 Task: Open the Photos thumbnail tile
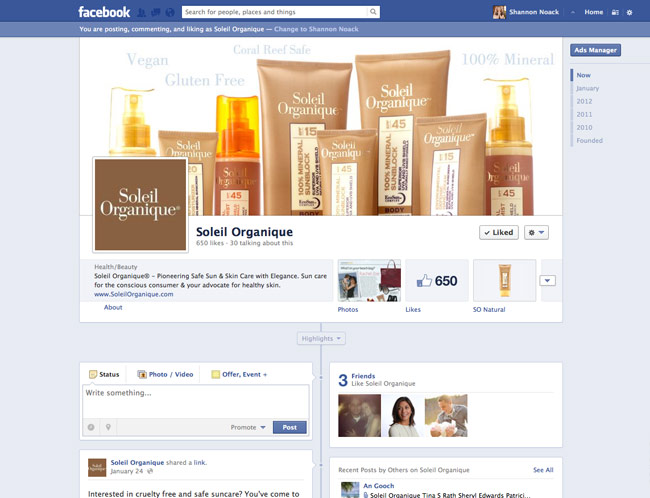(x=369, y=281)
